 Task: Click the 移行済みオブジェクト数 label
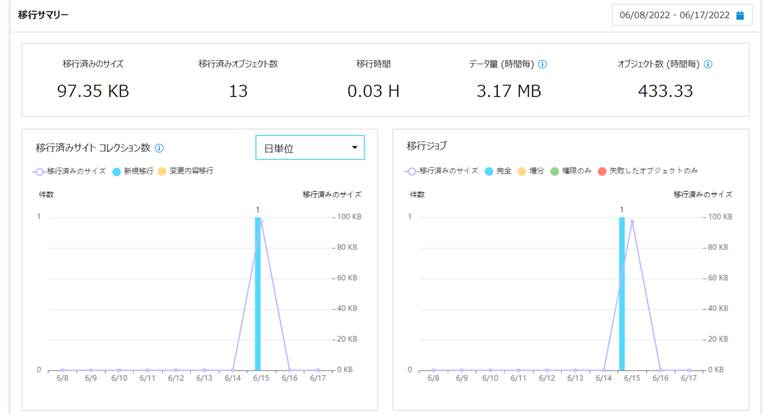(x=238, y=64)
